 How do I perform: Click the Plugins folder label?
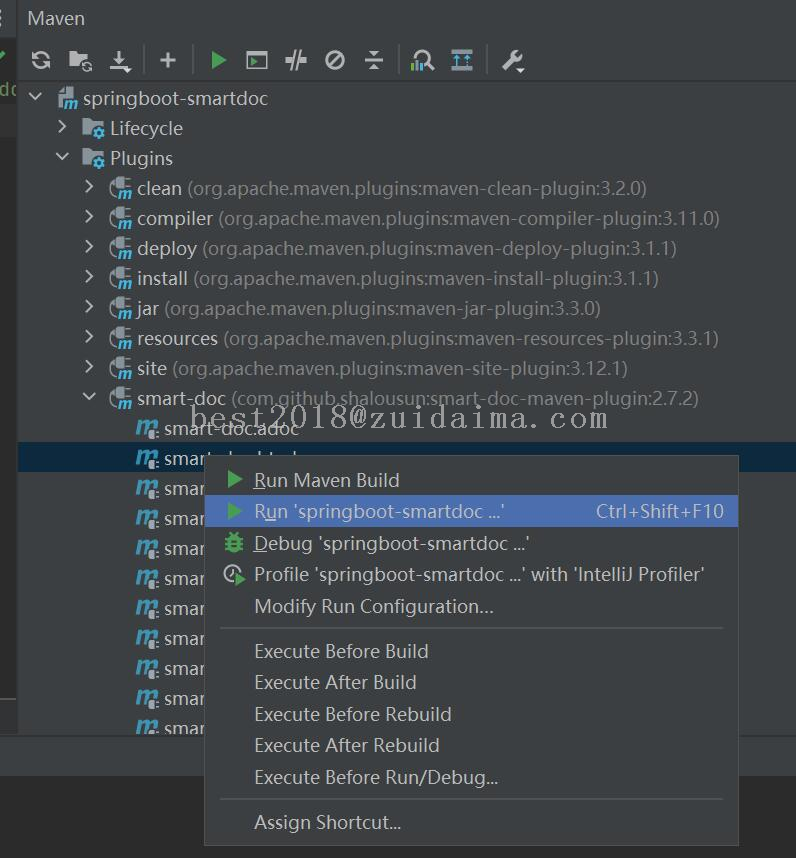coord(141,159)
